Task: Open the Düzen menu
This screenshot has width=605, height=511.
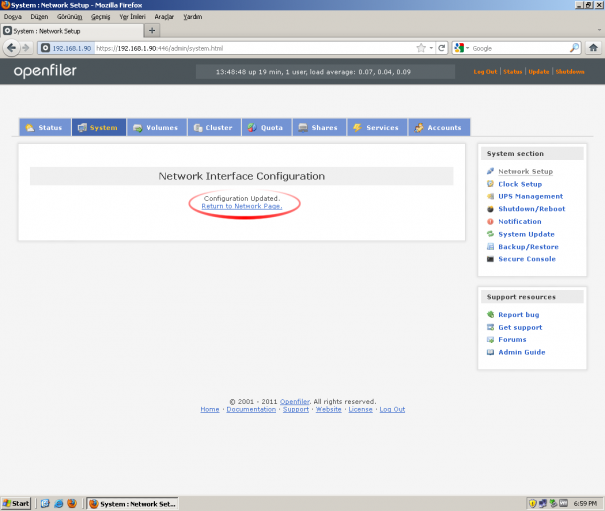Action: tap(39, 17)
